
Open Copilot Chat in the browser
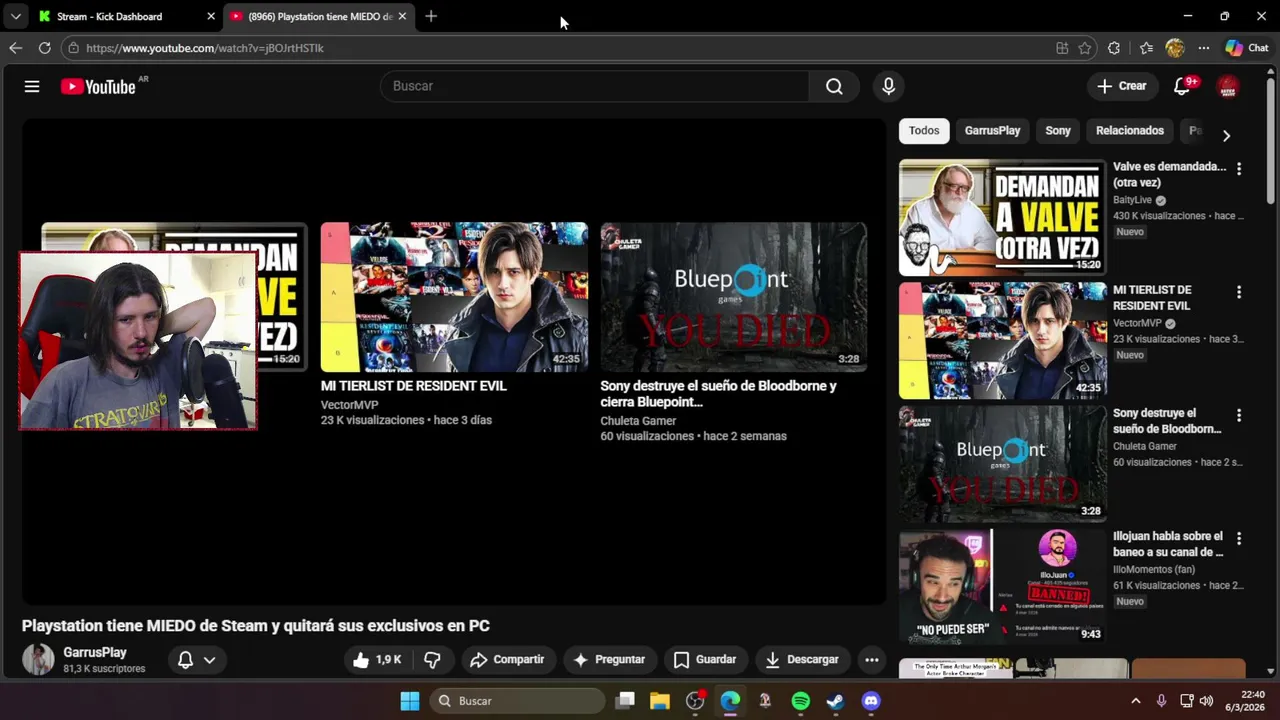(x=1247, y=48)
